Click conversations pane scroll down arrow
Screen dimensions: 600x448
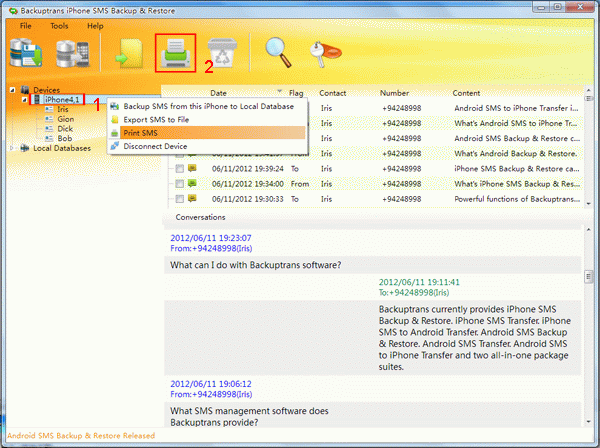pos(589,422)
